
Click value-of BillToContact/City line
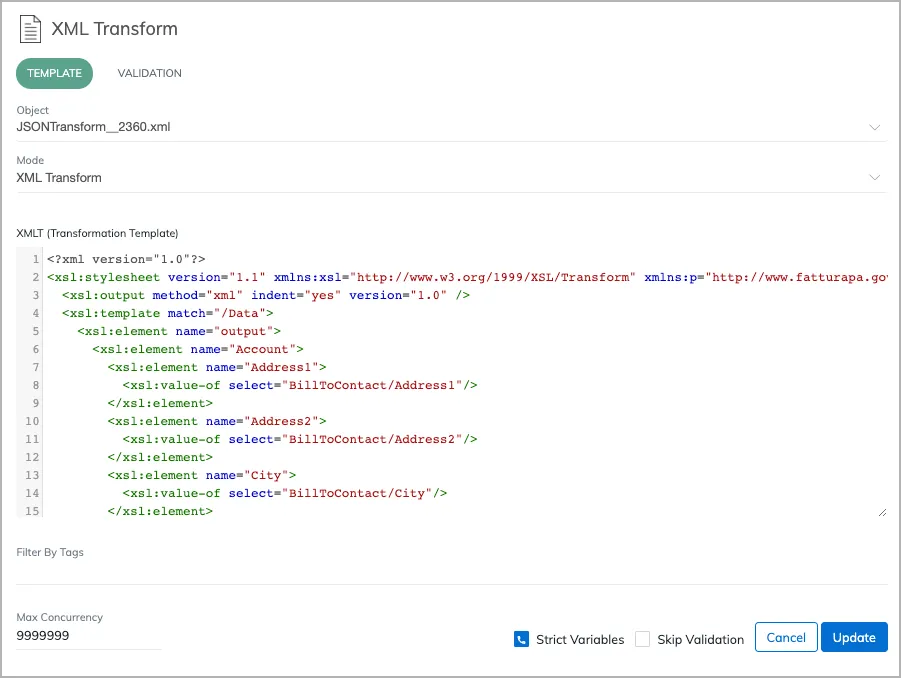pos(284,494)
